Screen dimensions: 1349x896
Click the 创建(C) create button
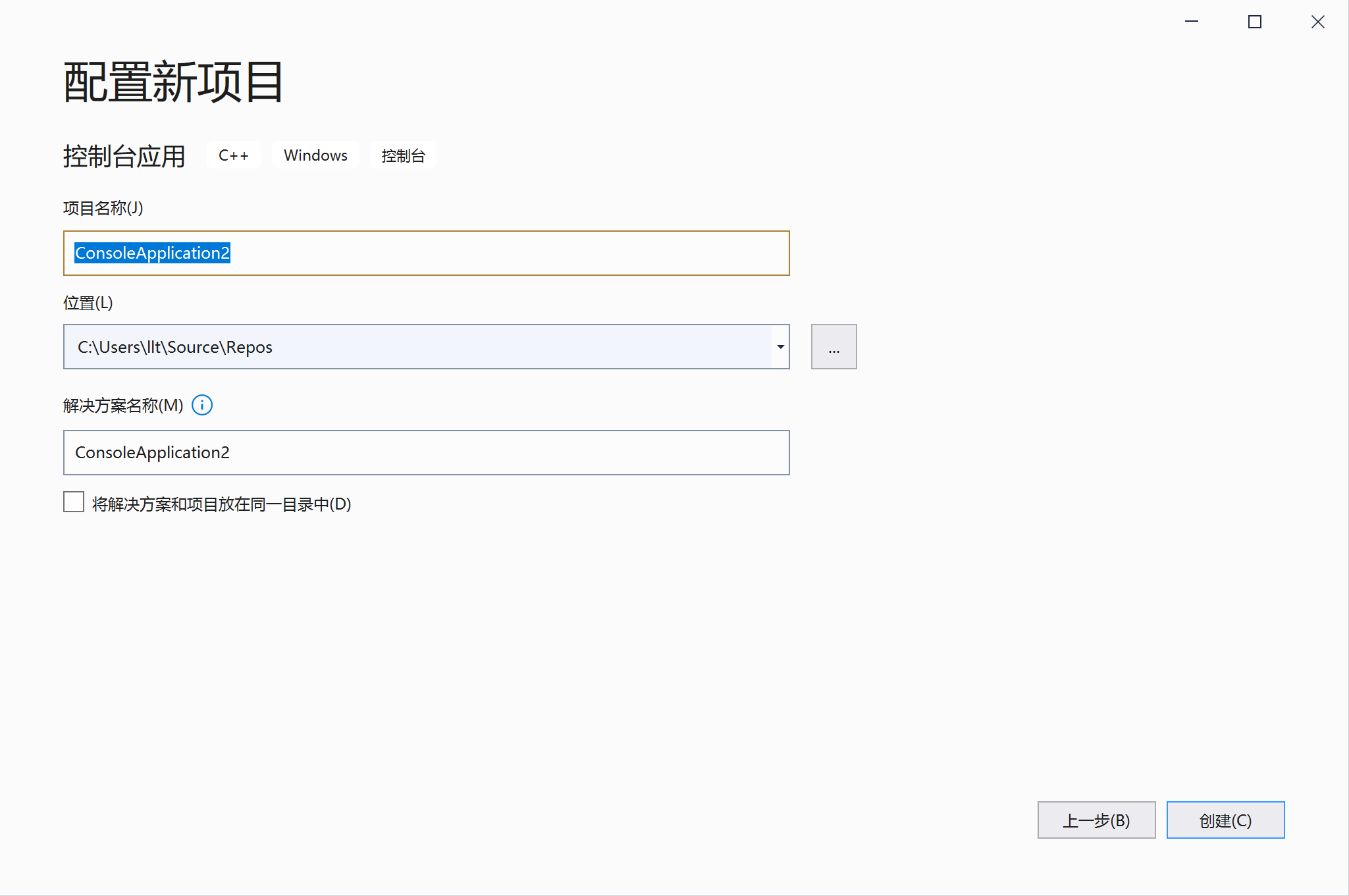[1225, 820]
